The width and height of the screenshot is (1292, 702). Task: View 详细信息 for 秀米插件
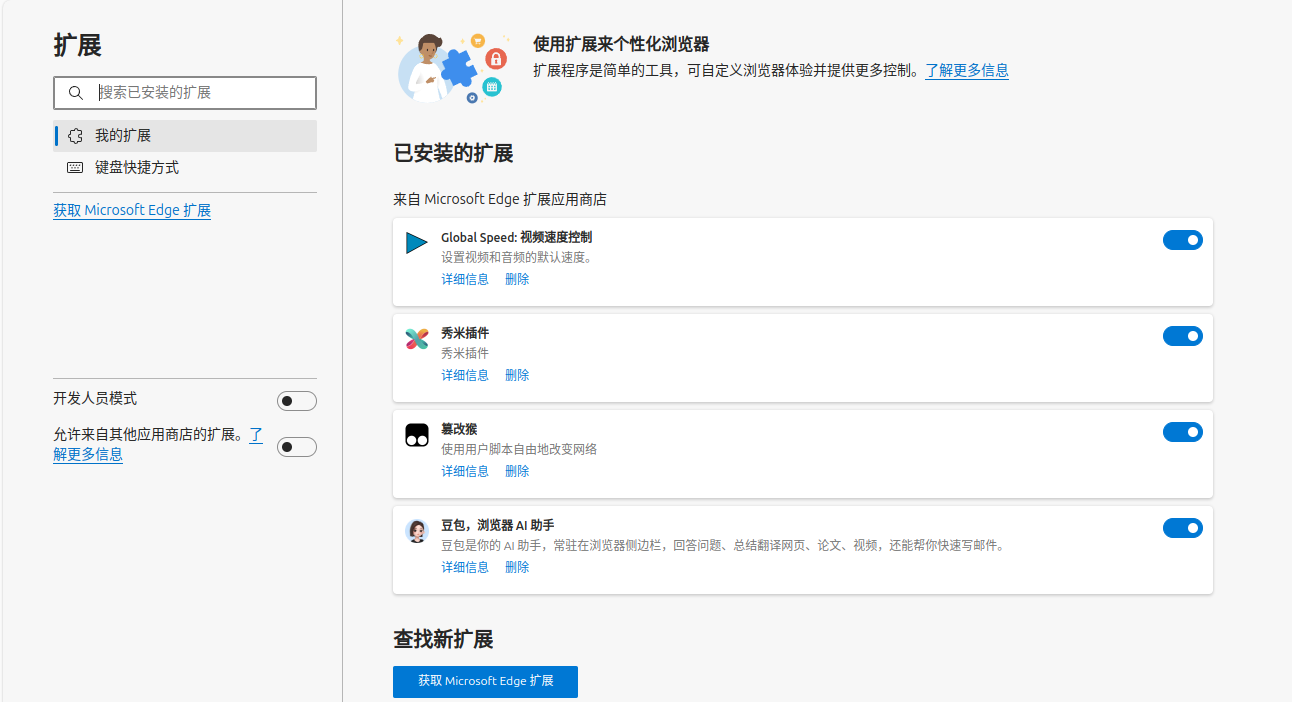click(465, 375)
